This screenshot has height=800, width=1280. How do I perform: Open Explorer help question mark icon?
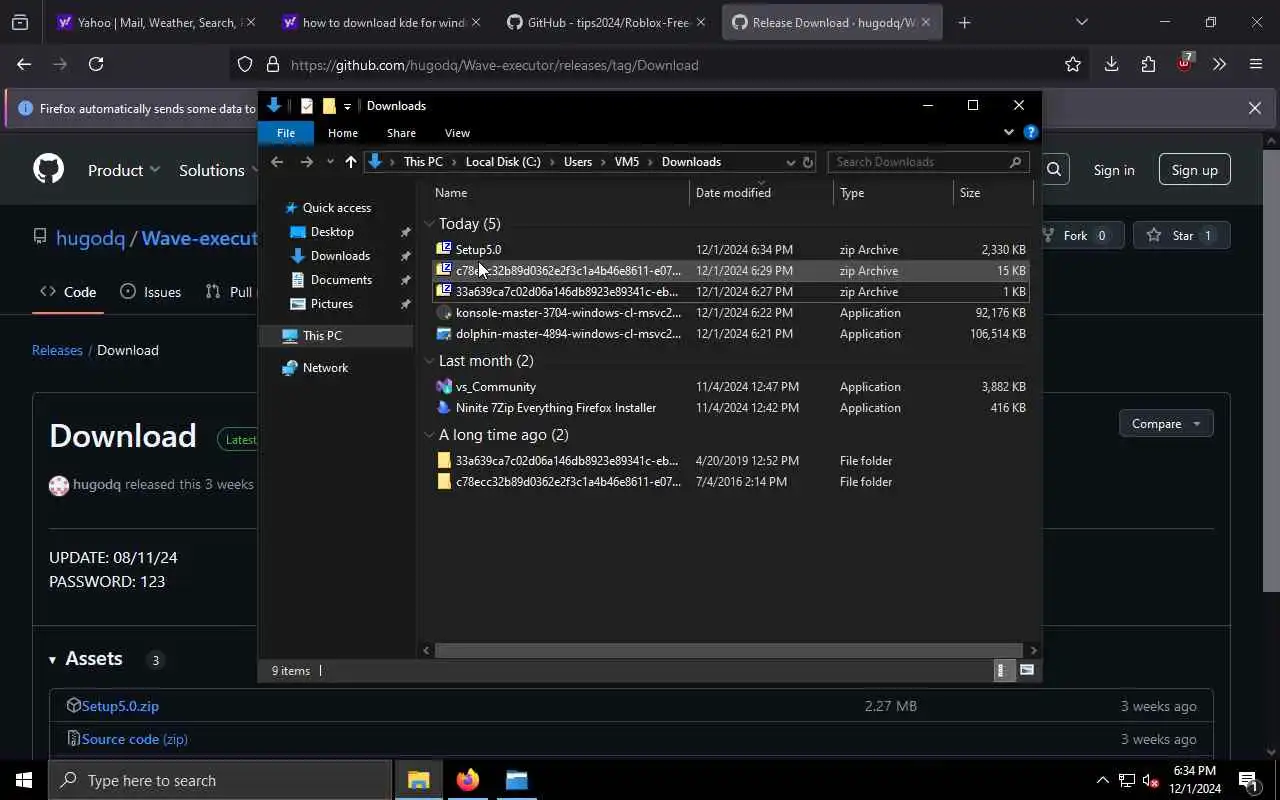tap(1031, 132)
